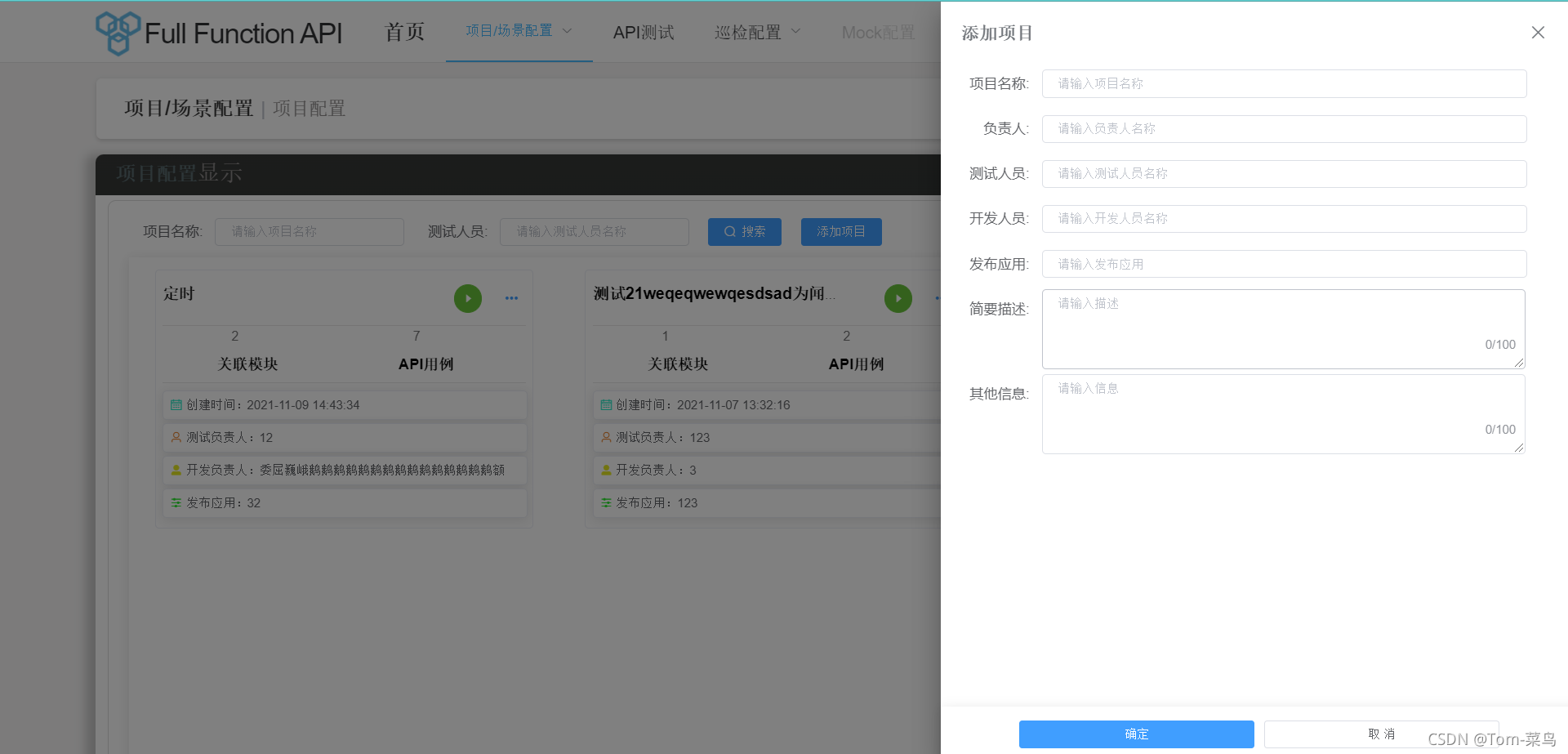Run the 定时 project play icon

pos(468,298)
